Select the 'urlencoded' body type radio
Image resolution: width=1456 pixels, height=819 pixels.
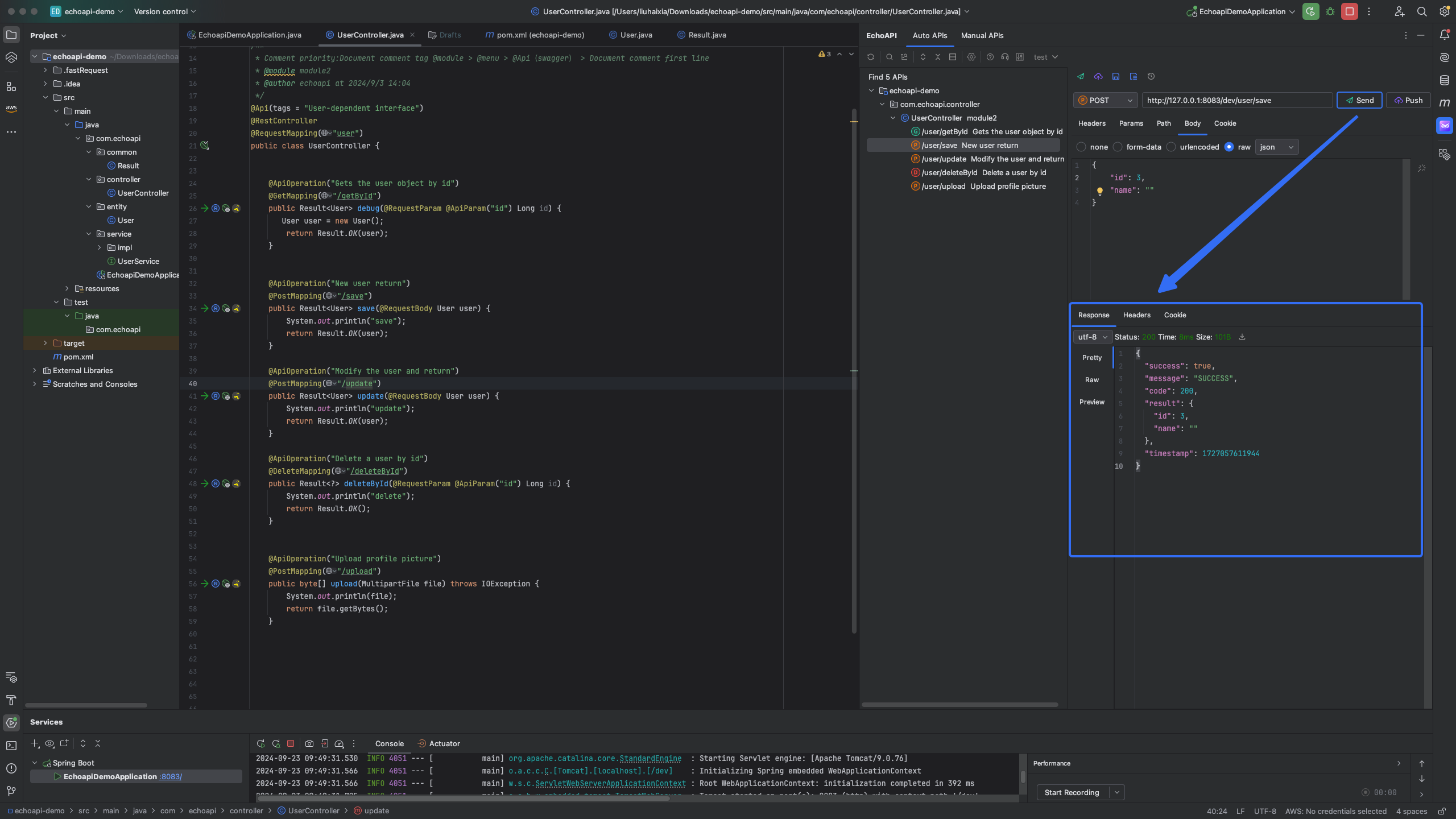point(1171,147)
